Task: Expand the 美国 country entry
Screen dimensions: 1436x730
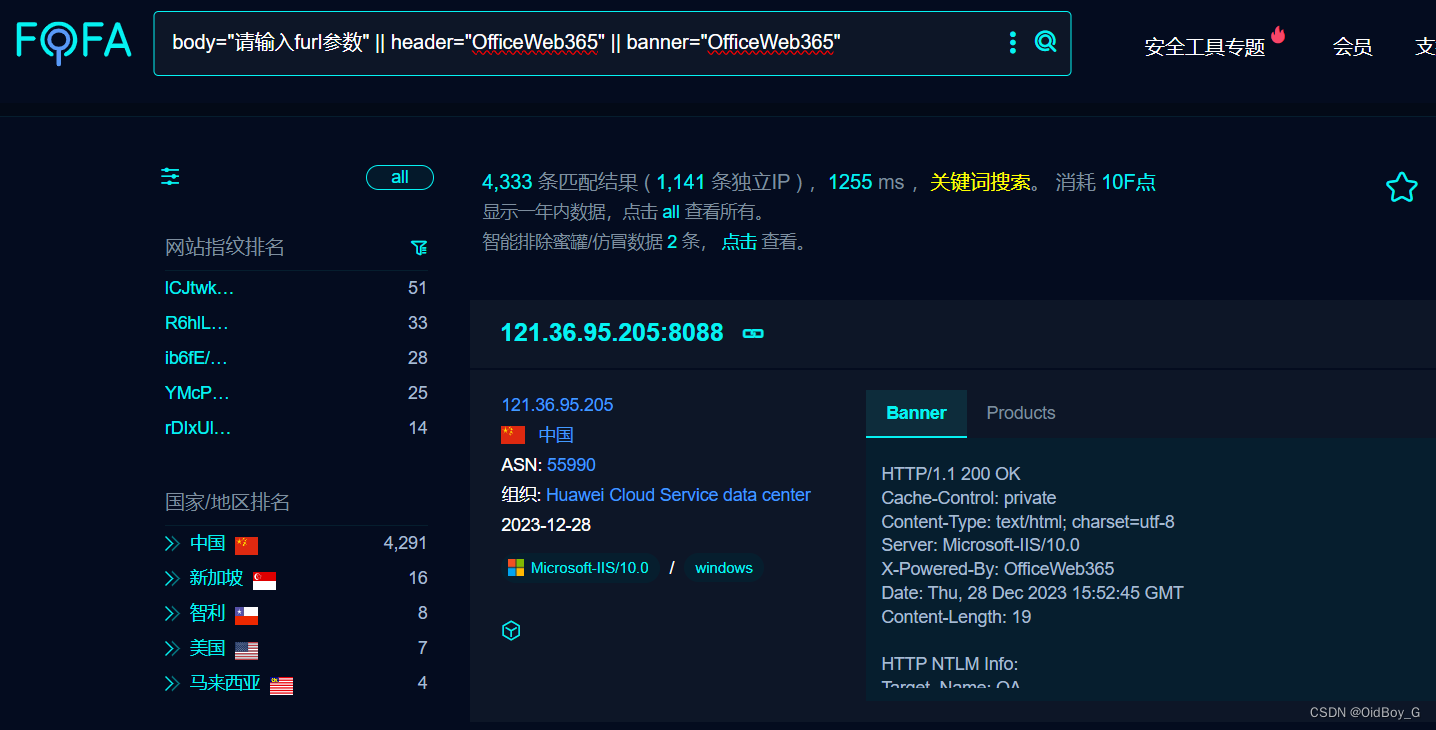Action: [x=172, y=648]
